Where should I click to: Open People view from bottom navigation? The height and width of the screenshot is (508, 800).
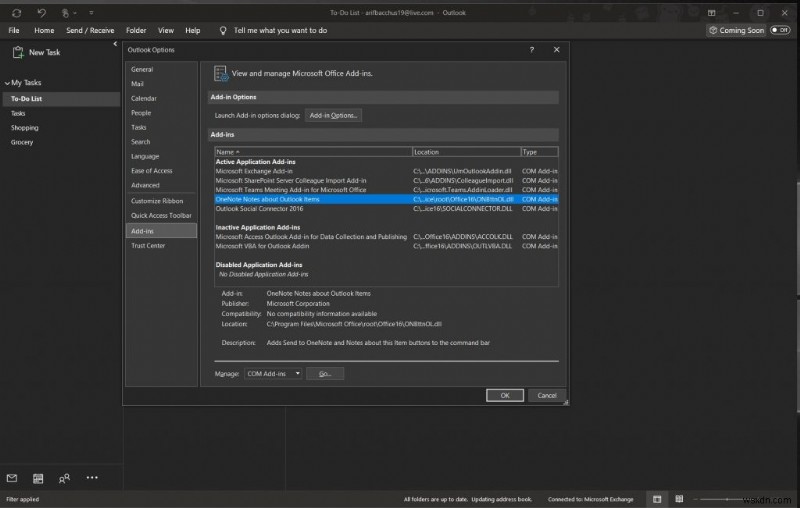pos(64,478)
